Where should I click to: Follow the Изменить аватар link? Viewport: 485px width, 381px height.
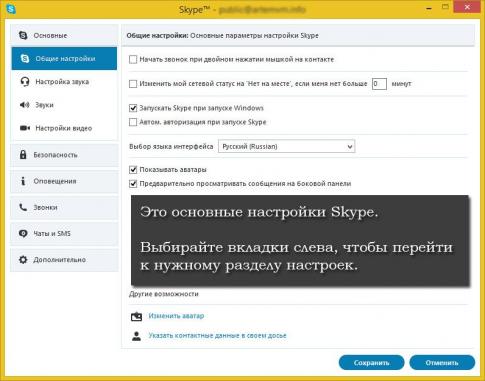[176, 316]
